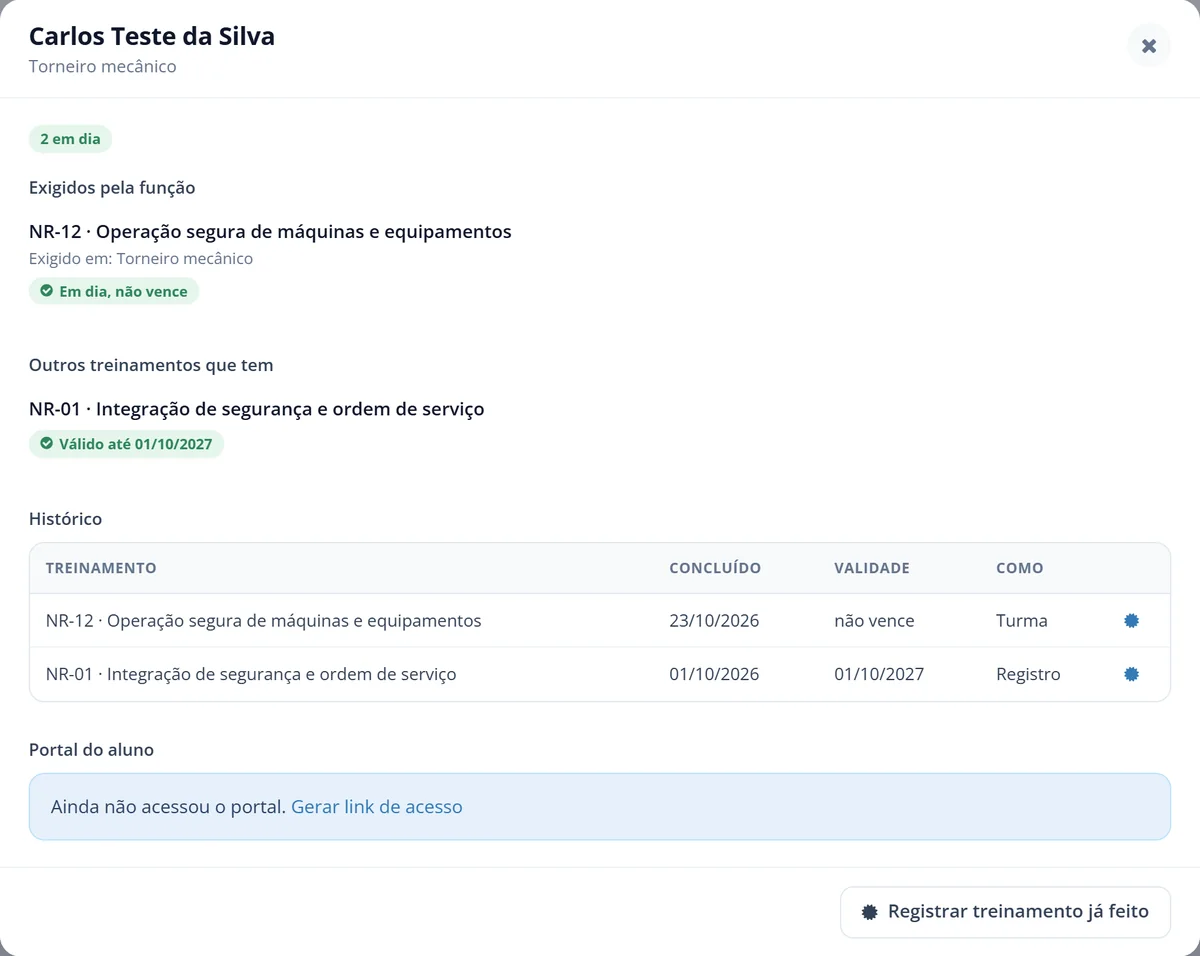The image size is (1200, 956).
Task: Click the CONCLUÍDO column header
Action: click(x=715, y=568)
